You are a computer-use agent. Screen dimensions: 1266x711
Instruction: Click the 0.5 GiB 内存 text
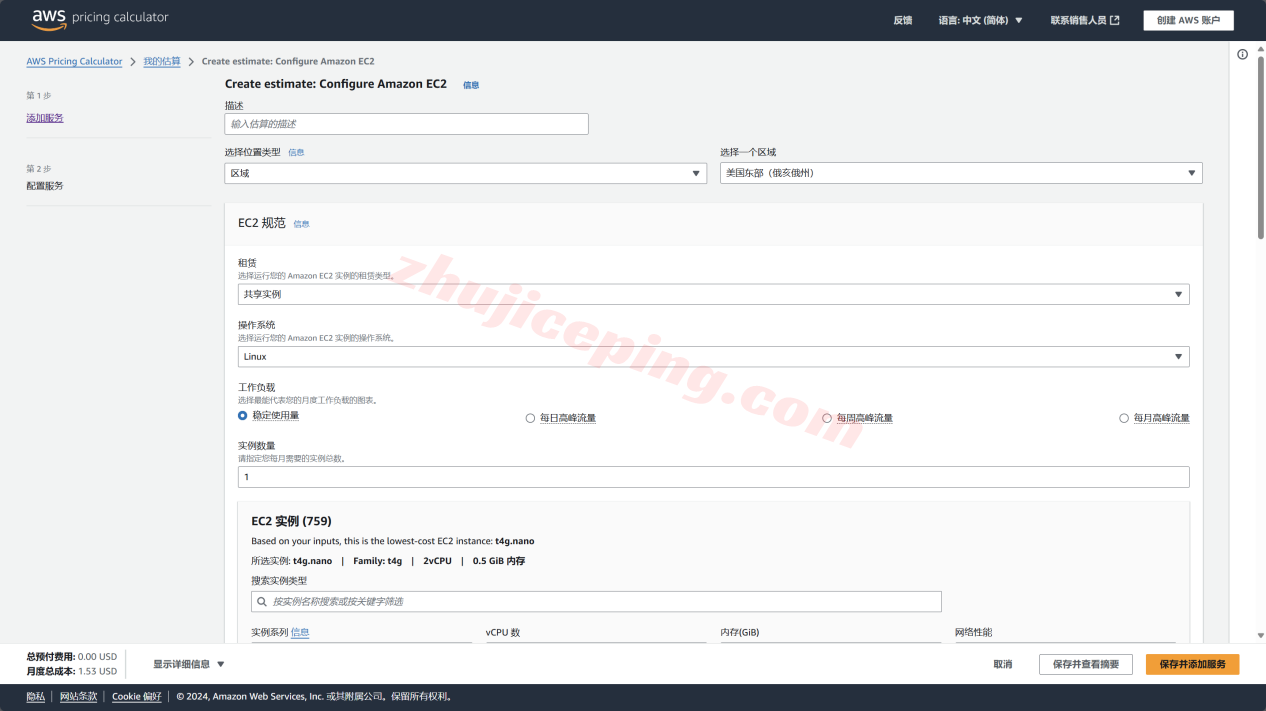point(499,561)
